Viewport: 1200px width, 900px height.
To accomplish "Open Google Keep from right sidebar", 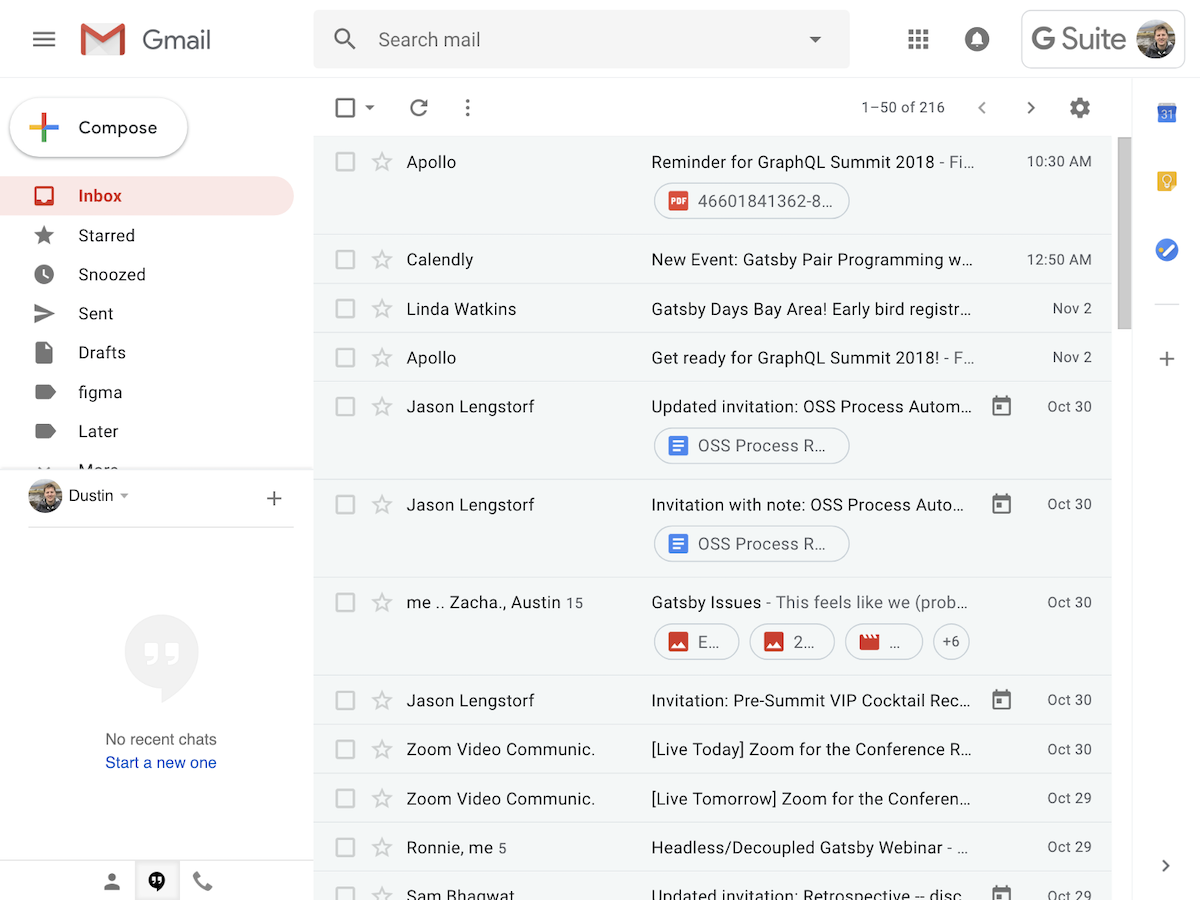I will pyautogui.click(x=1166, y=181).
